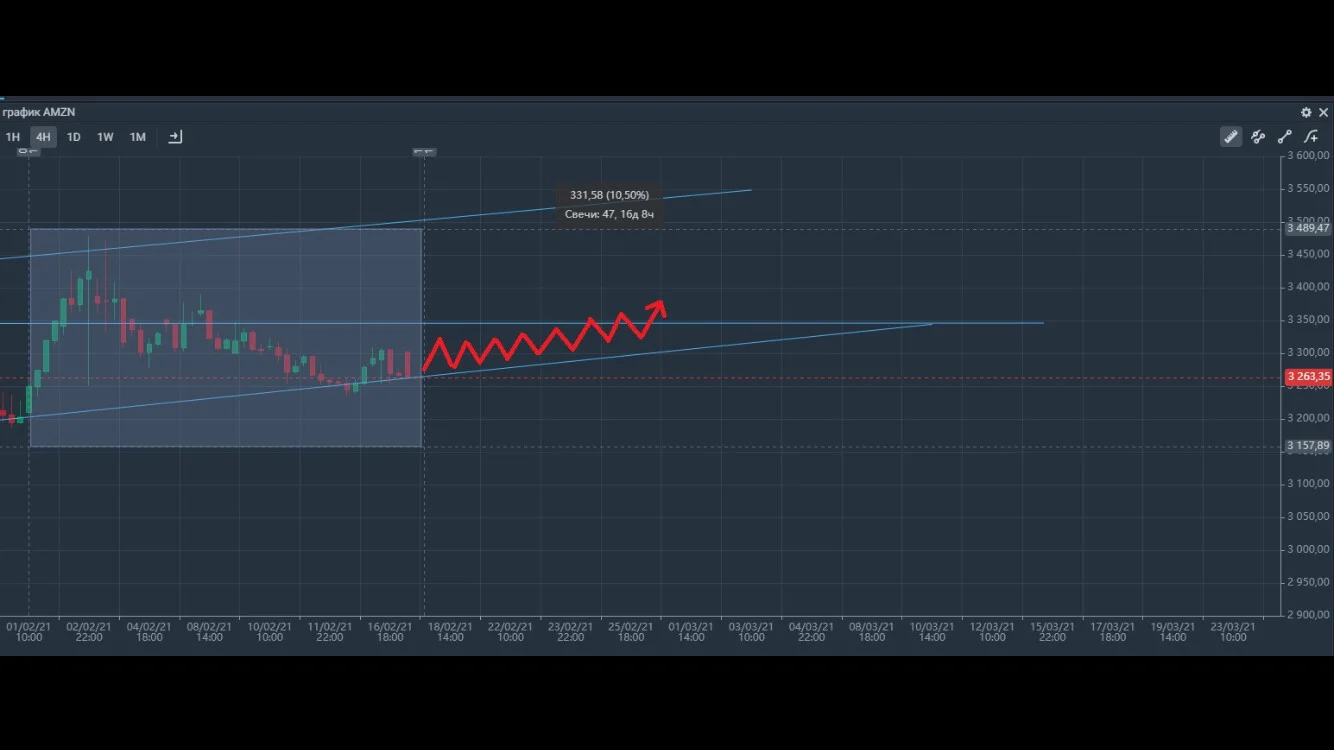
Task: Click the 3 489,47 price marker
Action: click(x=1308, y=228)
